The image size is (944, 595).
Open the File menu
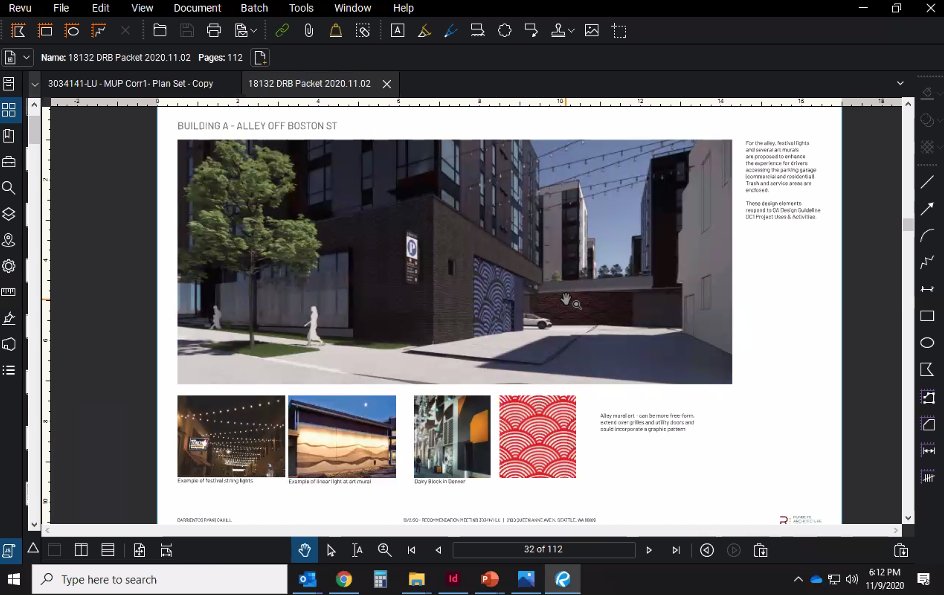(61, 8)
